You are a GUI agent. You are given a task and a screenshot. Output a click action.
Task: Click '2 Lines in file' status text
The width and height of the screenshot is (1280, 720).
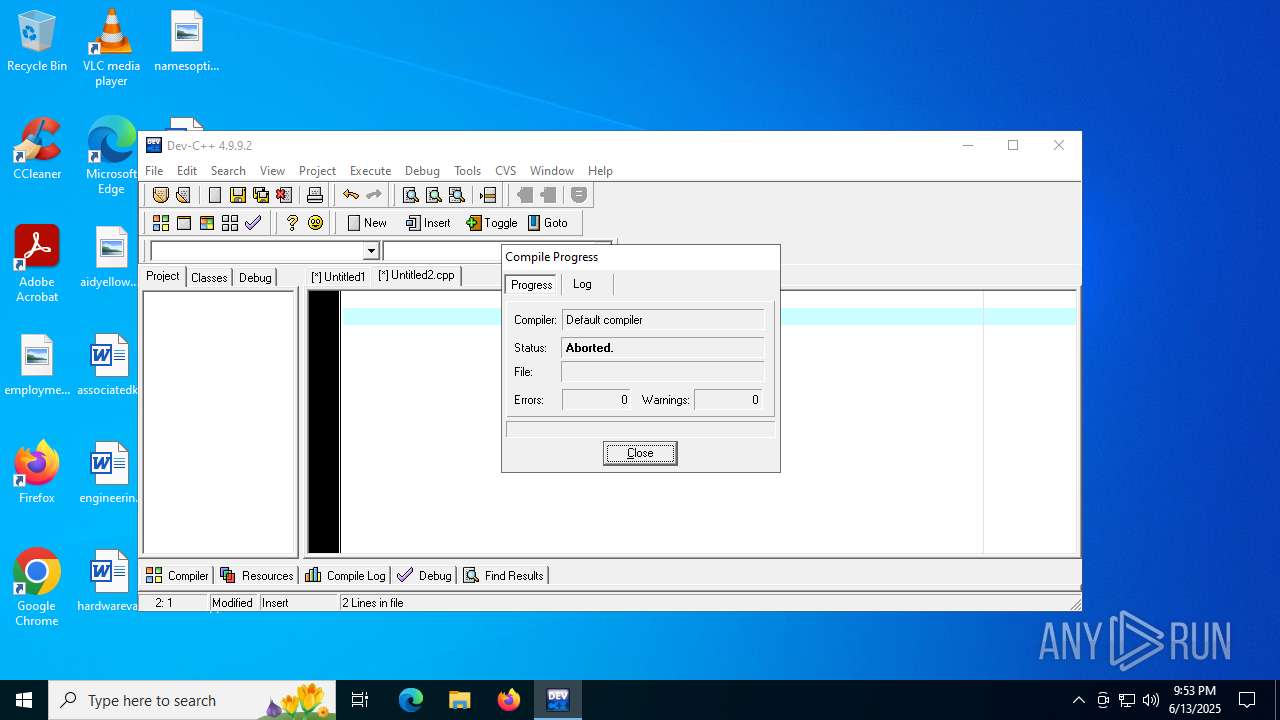(373, 603)
